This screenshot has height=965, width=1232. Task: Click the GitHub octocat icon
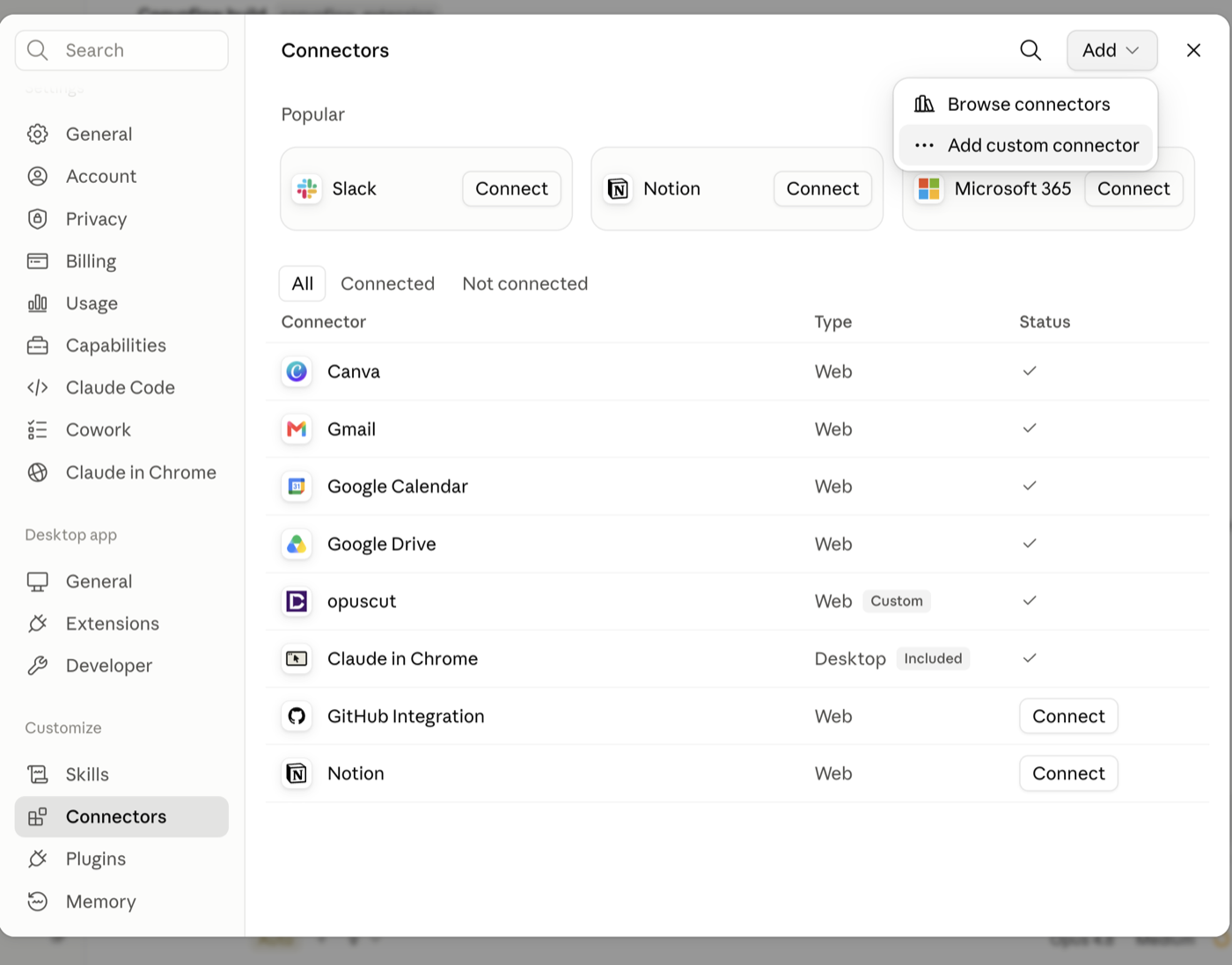297,716
